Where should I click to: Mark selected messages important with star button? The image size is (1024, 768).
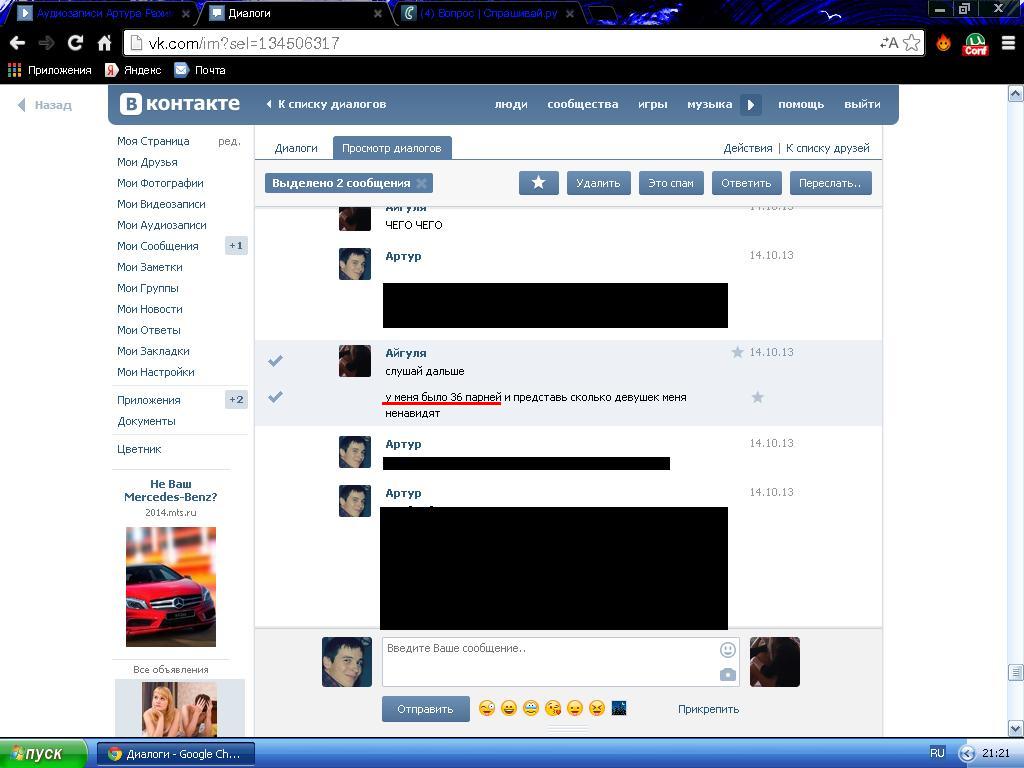pos(539,183)
